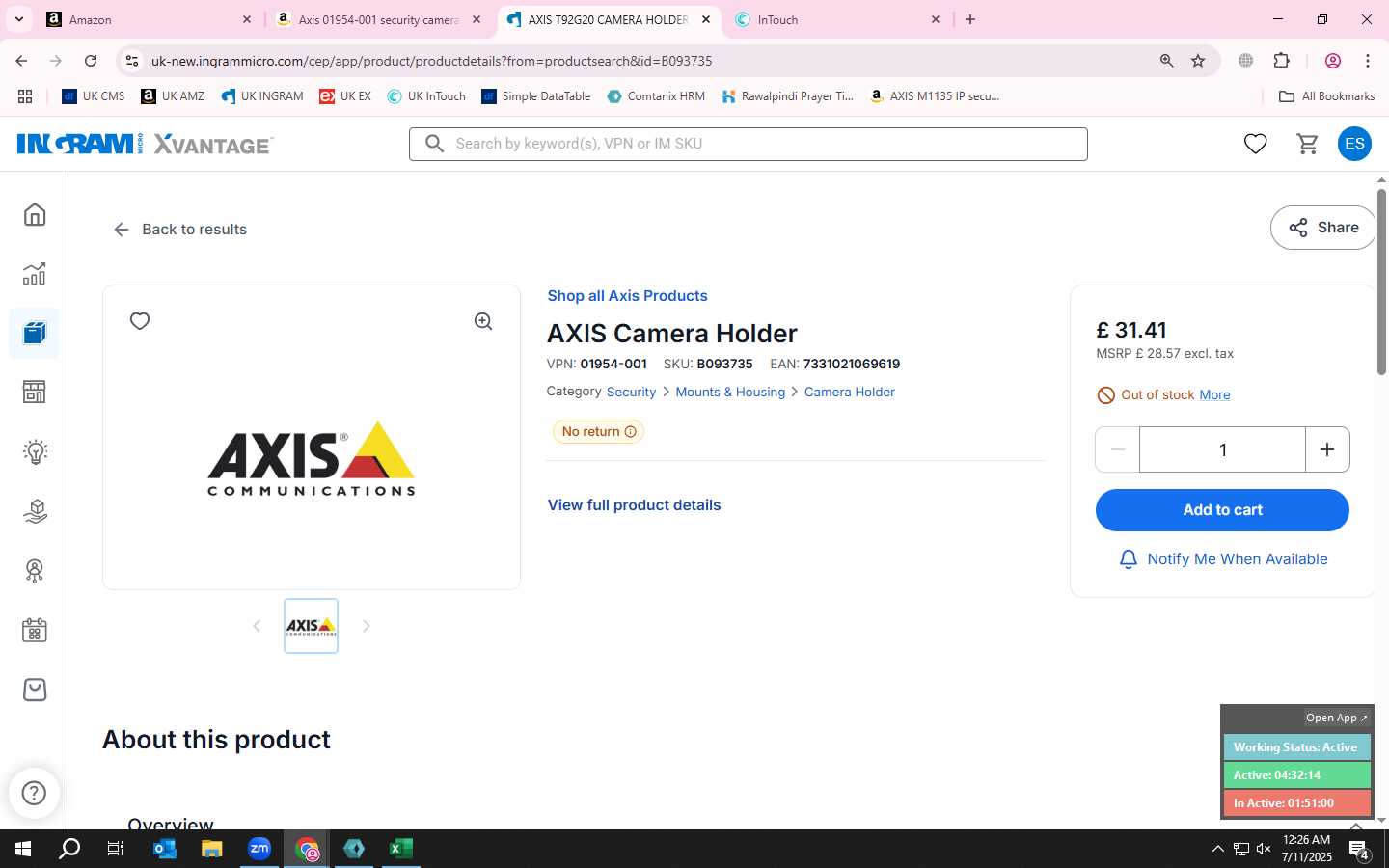Screen dimensions: 1389x868
Task: Open Comtanix HRM bookmark
Action: tap(656, 96)
